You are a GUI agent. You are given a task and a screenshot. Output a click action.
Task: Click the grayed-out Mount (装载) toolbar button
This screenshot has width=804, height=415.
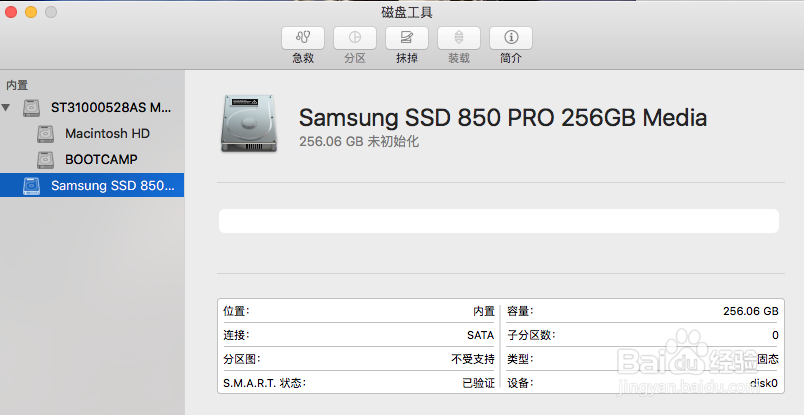459,38
